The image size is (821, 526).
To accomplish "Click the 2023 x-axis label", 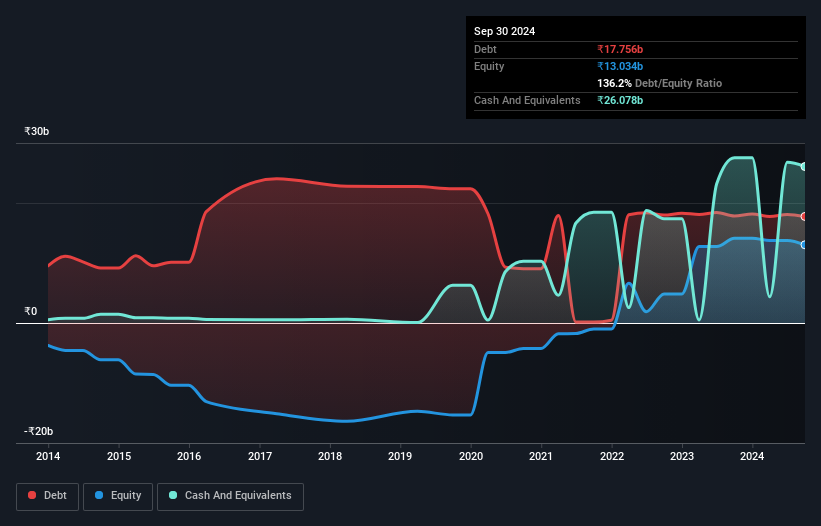I will tap(682, 456).
